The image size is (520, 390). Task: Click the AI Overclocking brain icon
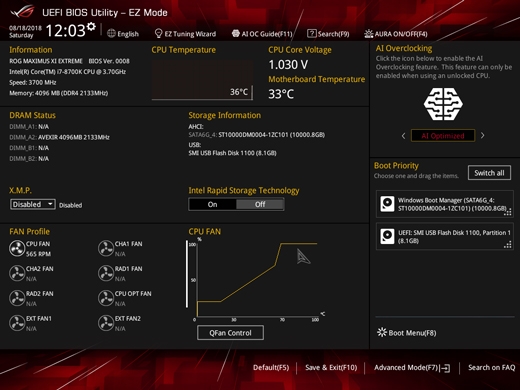click(x=443, y=104)
